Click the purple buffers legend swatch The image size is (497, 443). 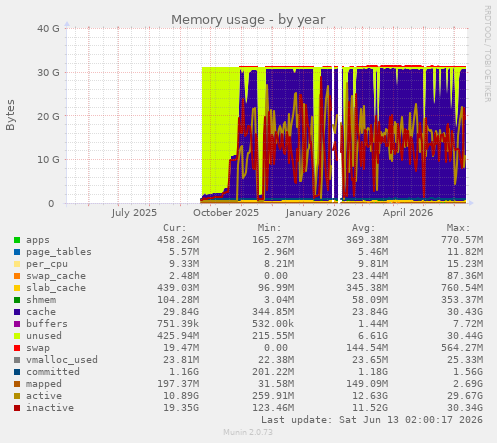(17, 324)
